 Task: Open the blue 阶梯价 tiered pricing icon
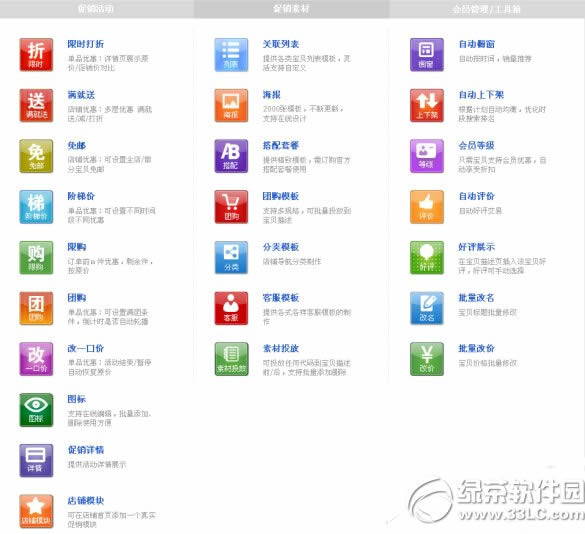[36, 207]
